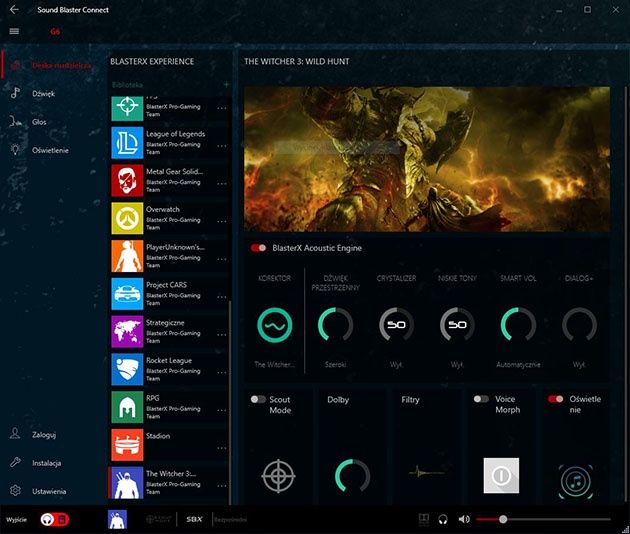This screenshot has height=534, width=630.
Task: Click the master volume slider handle
Action: point(503,519)
